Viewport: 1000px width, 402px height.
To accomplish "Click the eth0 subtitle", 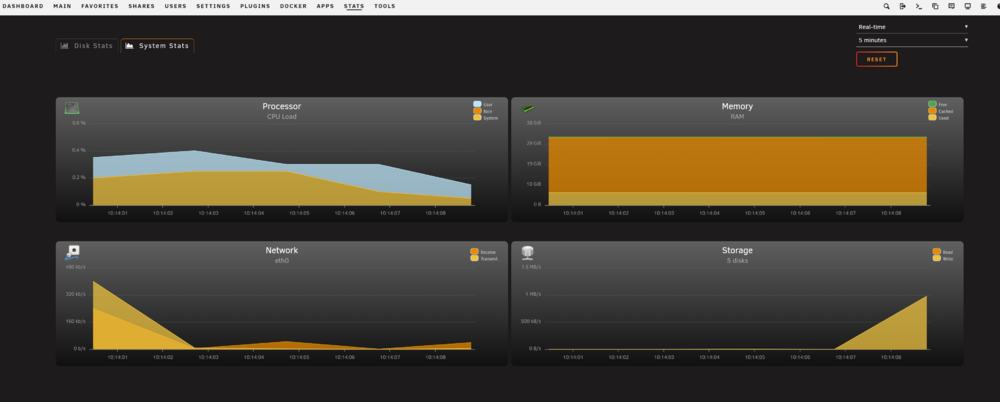I will [281, 261].
